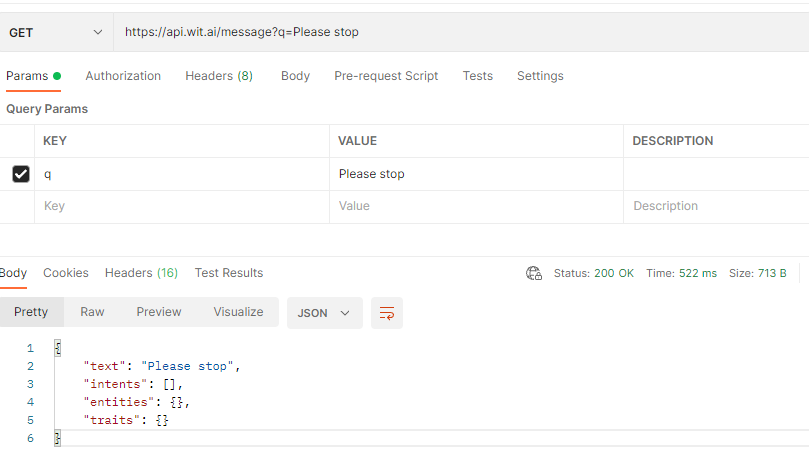Image resolution: width=809 pixels, height=474 pixels.
Task: Choose the Visualize response view
Action: [238, 312]
